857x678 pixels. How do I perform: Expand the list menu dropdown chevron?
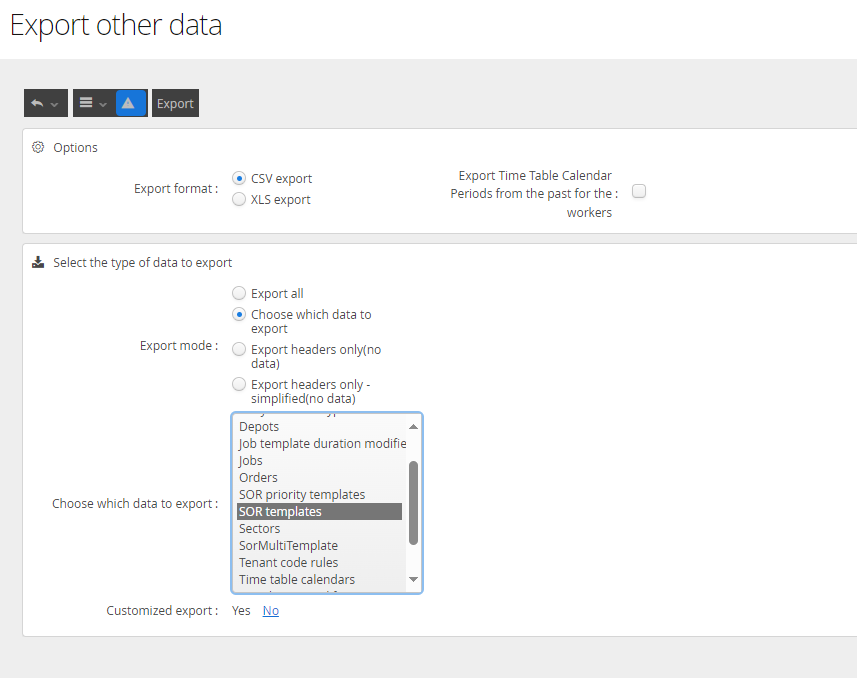[x=103, y=104]
